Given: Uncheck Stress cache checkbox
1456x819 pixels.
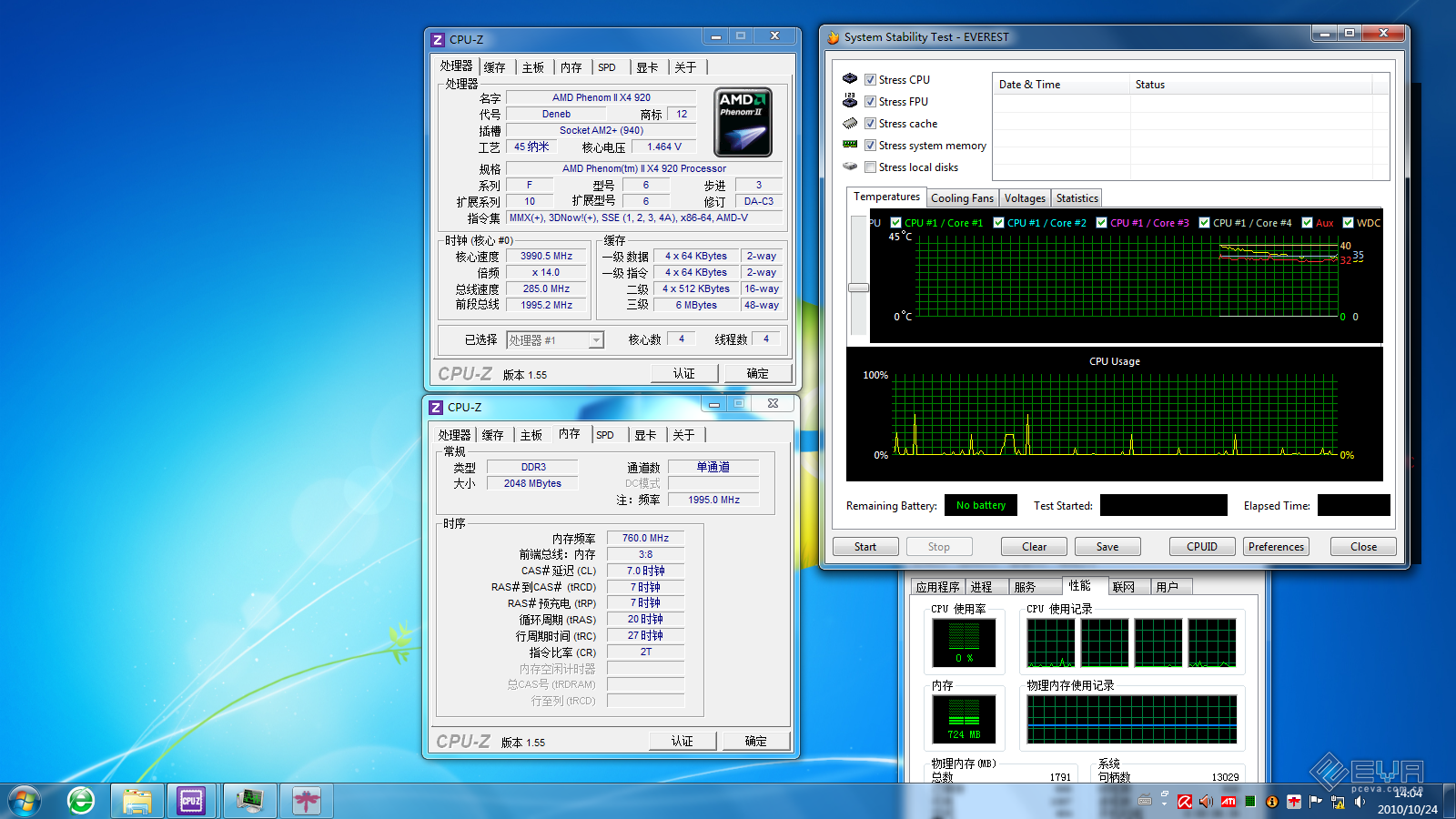Looking at the screenshot, I should click(x=870, y=124).
